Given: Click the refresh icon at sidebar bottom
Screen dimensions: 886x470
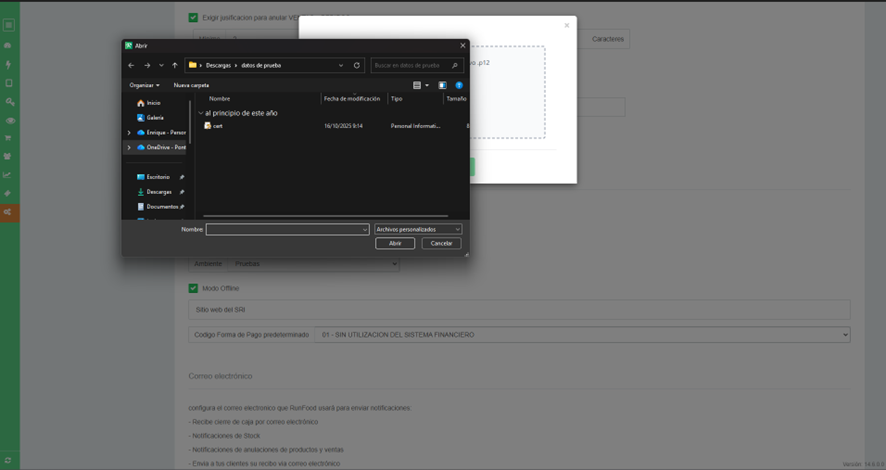Looking at the screenshot, I should click(8, 460).
